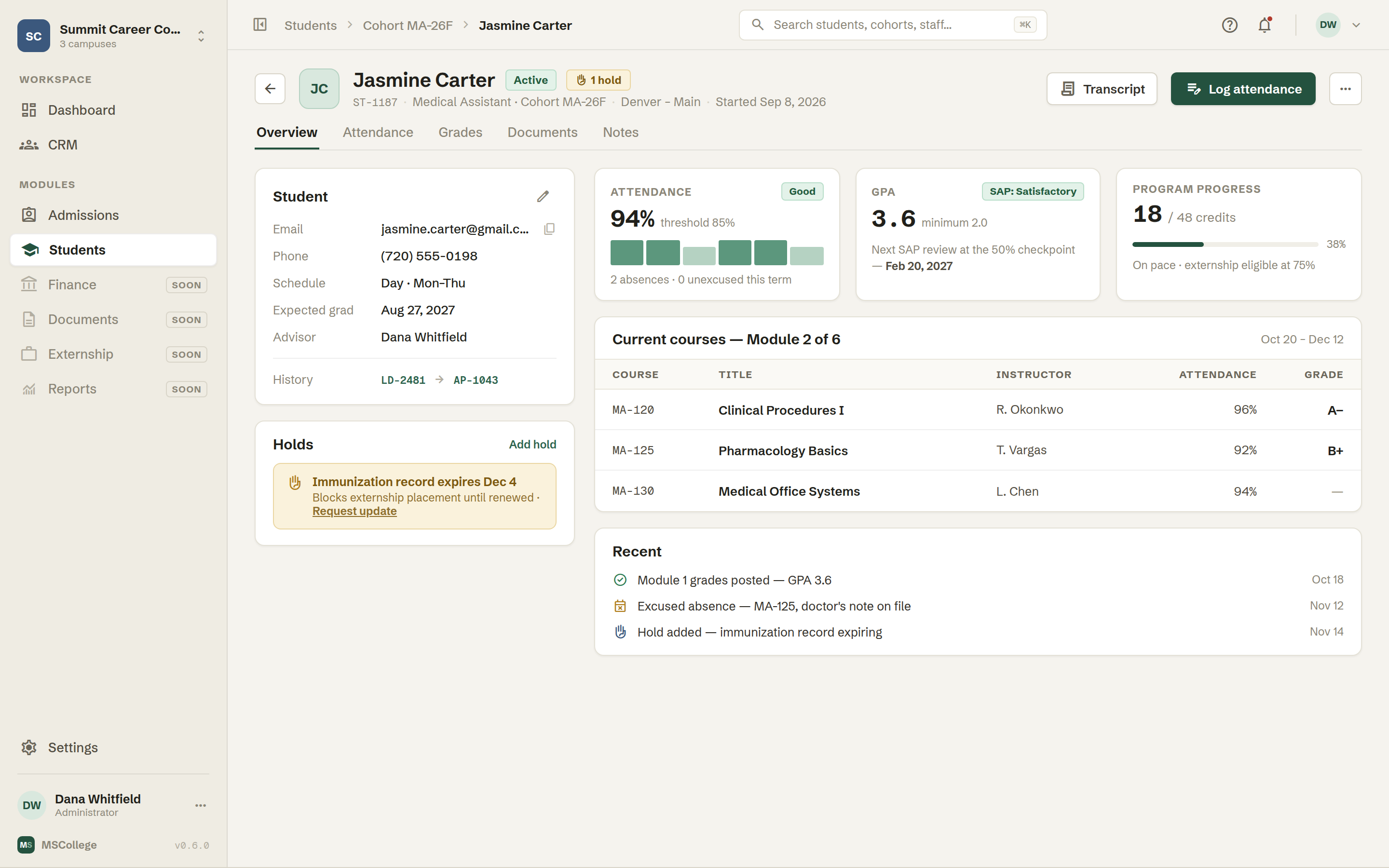Focus the search students input field

[893, 25]
